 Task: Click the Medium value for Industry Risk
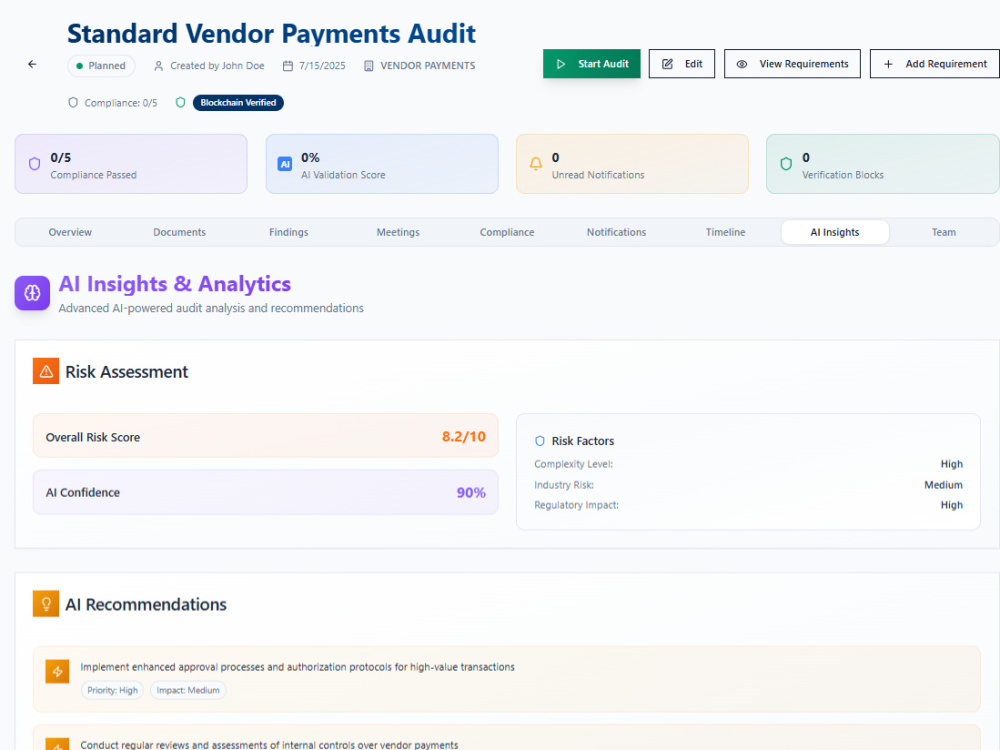click(x=943, y=485)
